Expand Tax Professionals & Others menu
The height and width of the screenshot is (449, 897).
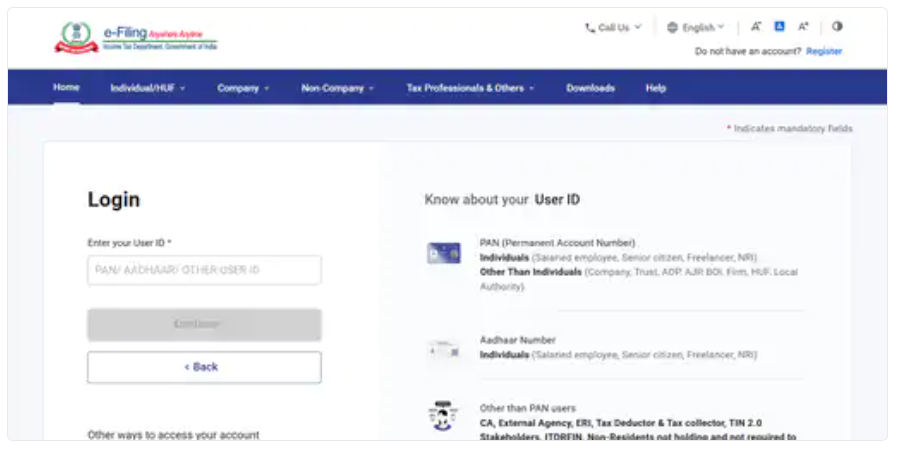point(470,88)
